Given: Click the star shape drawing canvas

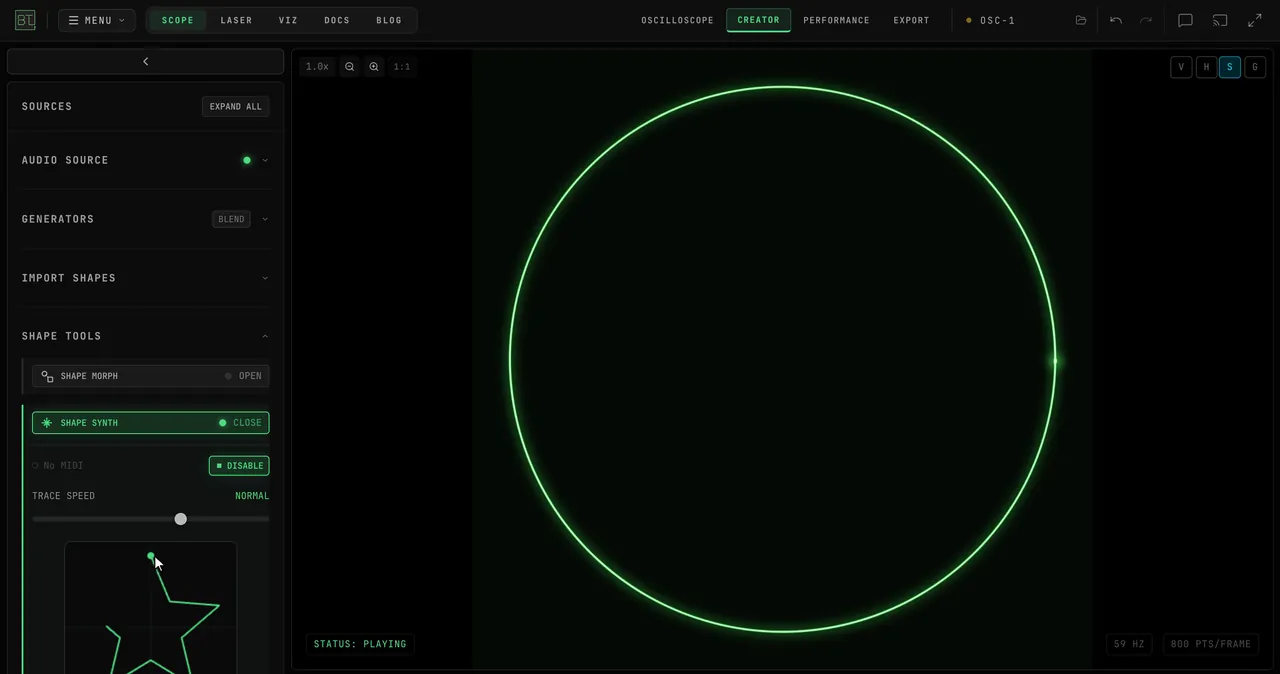Looking at the screenshot, I should pyautogui.click(x=151, y=608).
